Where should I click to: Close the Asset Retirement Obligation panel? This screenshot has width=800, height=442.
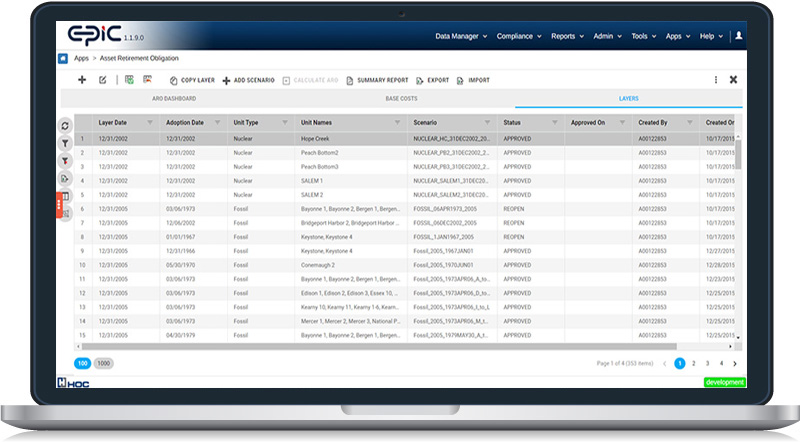[x=733, y=80]
